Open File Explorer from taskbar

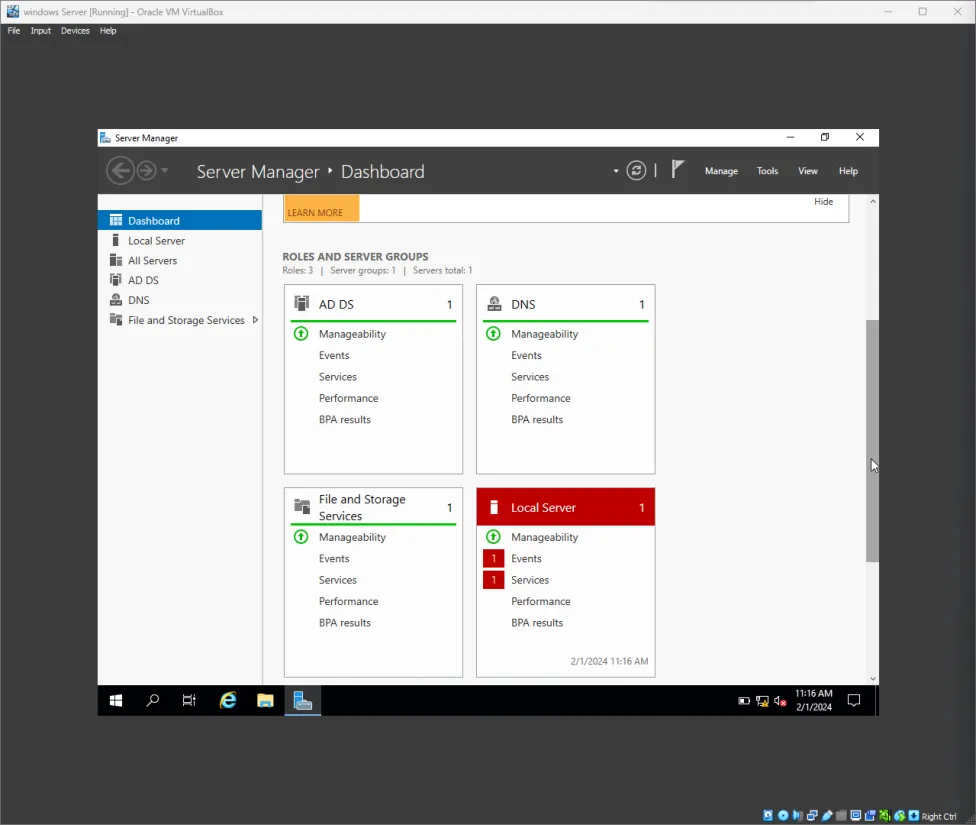coord(265,700)
